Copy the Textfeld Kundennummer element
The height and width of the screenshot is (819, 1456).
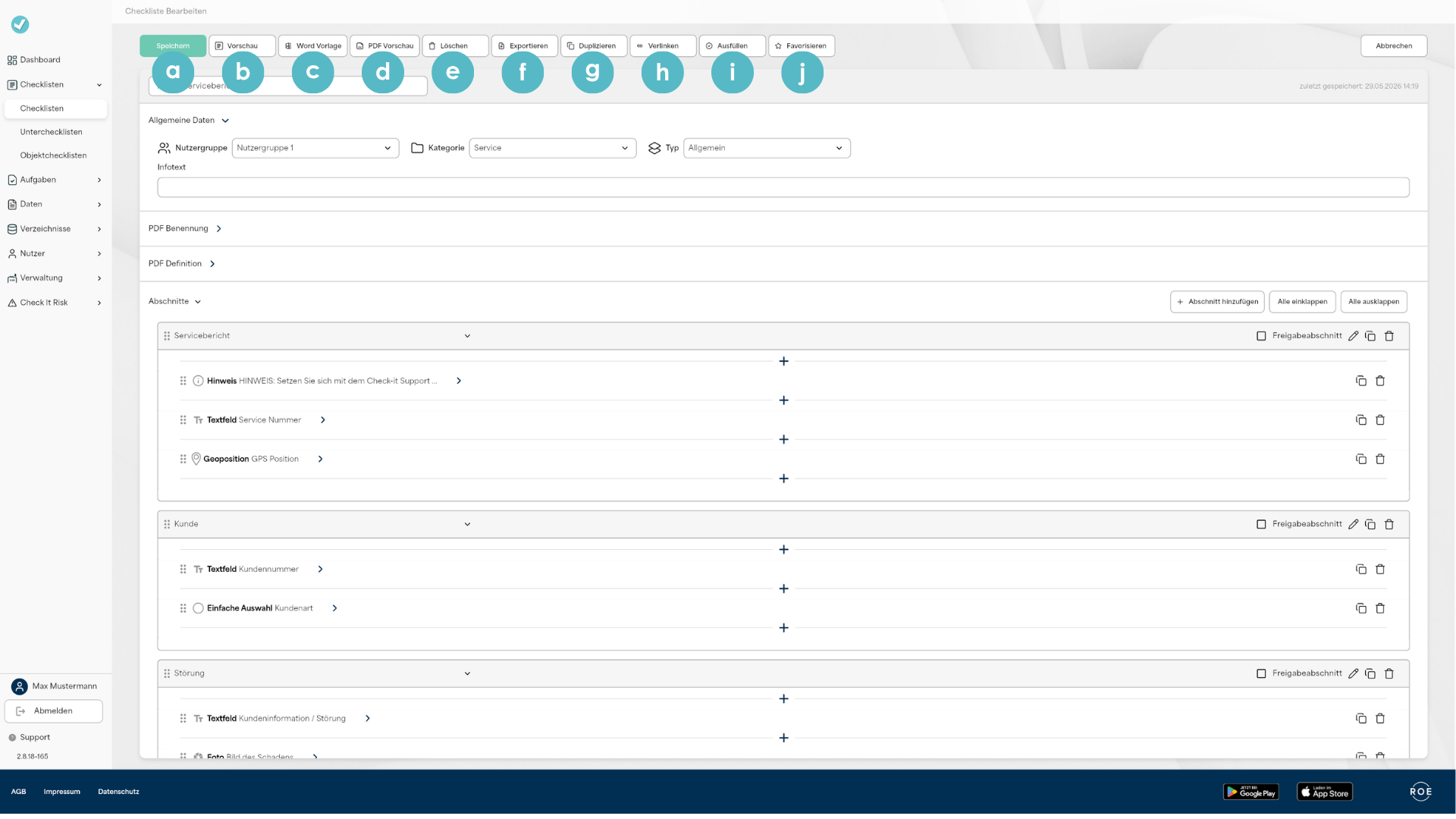(x=1361, y=570)
